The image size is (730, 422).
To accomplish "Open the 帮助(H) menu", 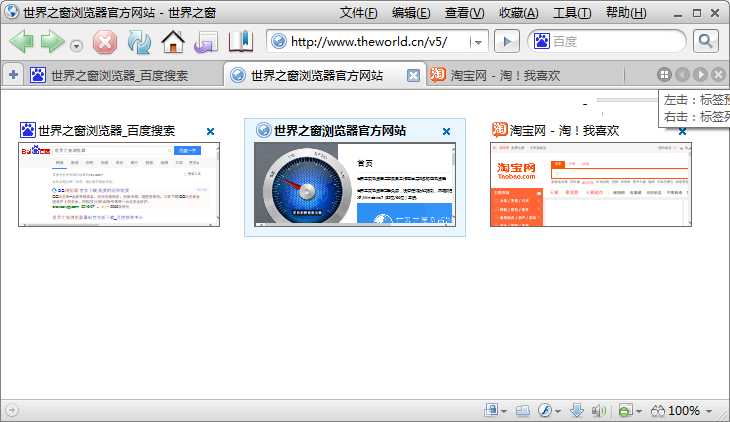I will click(x=626, y=13).
